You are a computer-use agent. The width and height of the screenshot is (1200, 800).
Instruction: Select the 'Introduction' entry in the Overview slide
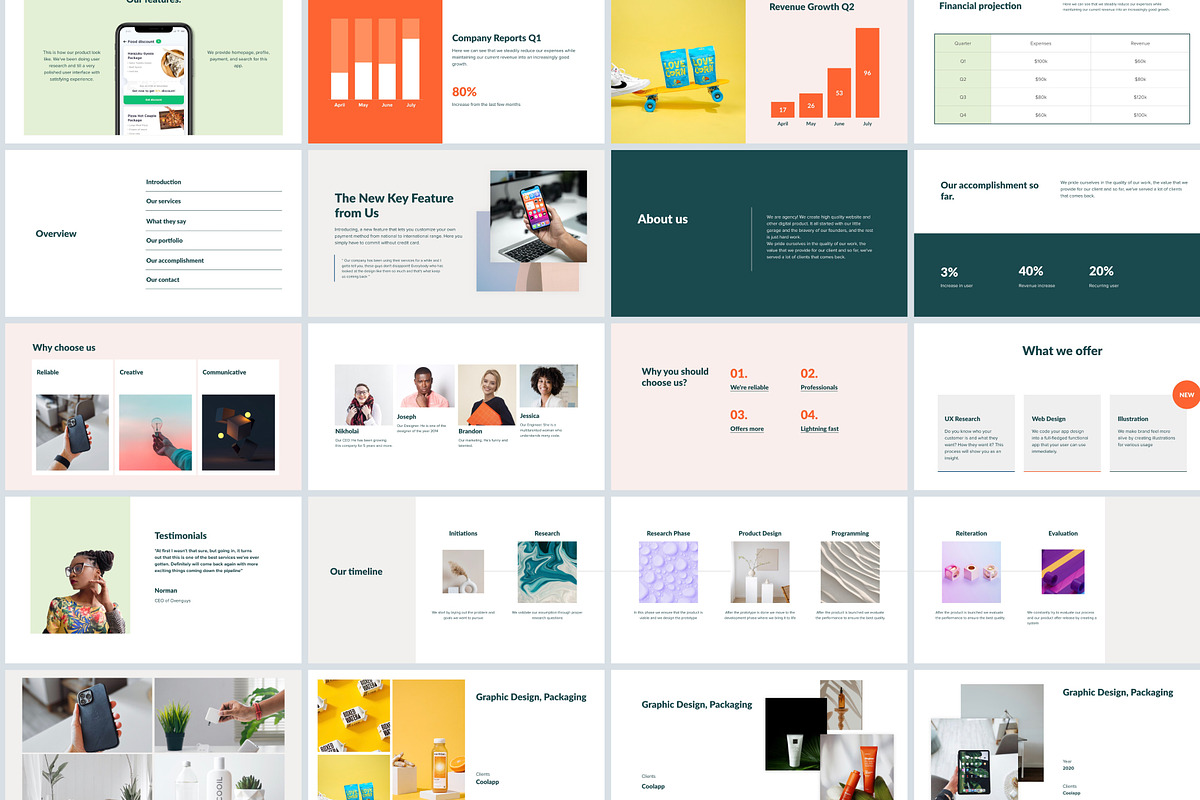pos(164,182)
